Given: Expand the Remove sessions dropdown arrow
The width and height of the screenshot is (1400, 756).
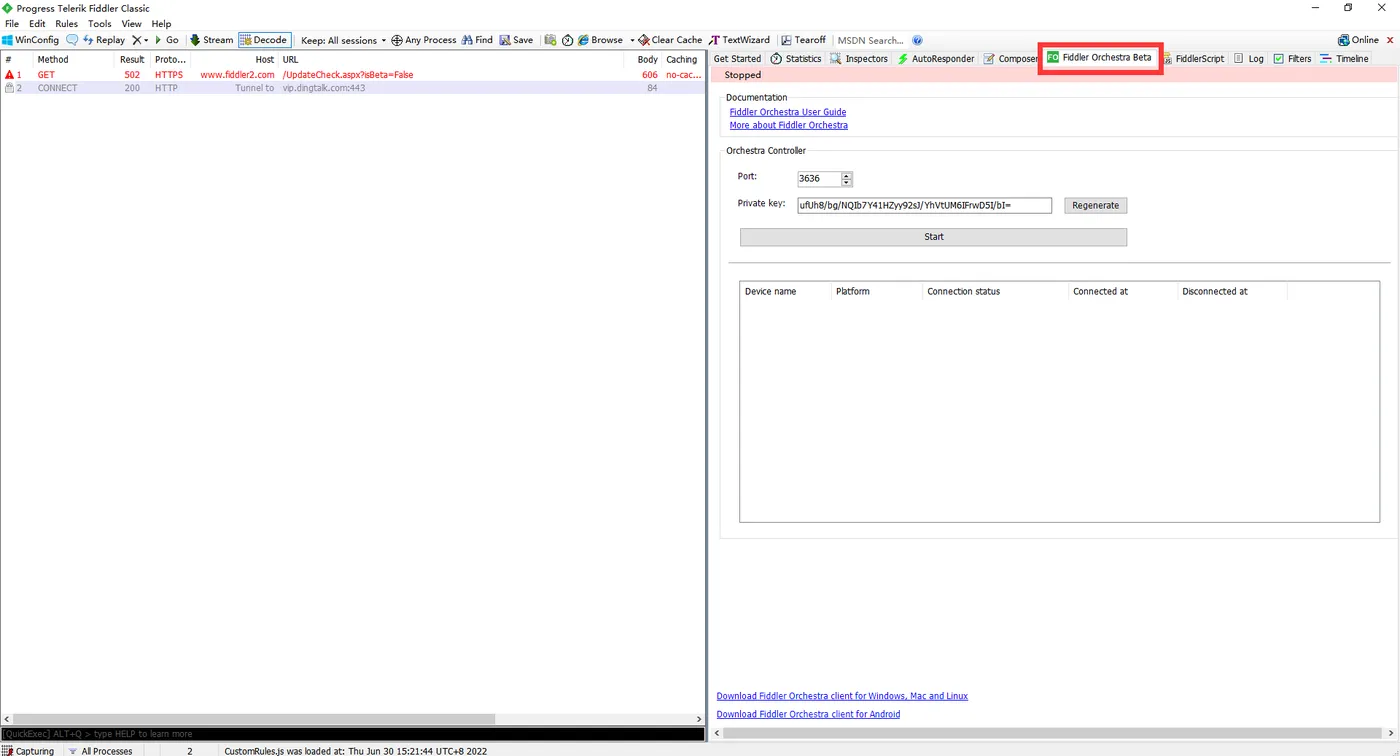Looking at the screenshot, I should [146, 40].
